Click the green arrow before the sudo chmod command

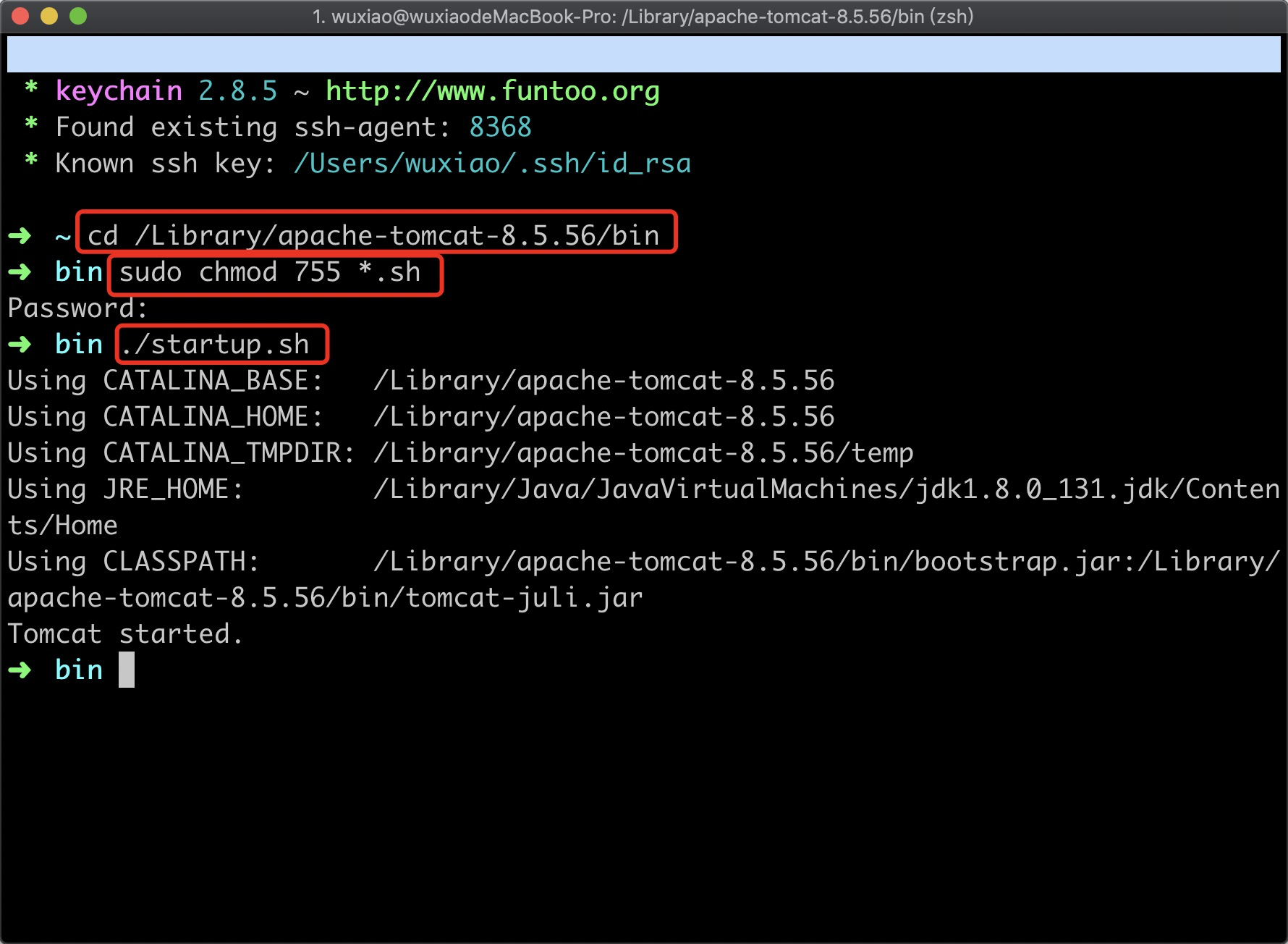pyautogui.click(x=20, y=272)
